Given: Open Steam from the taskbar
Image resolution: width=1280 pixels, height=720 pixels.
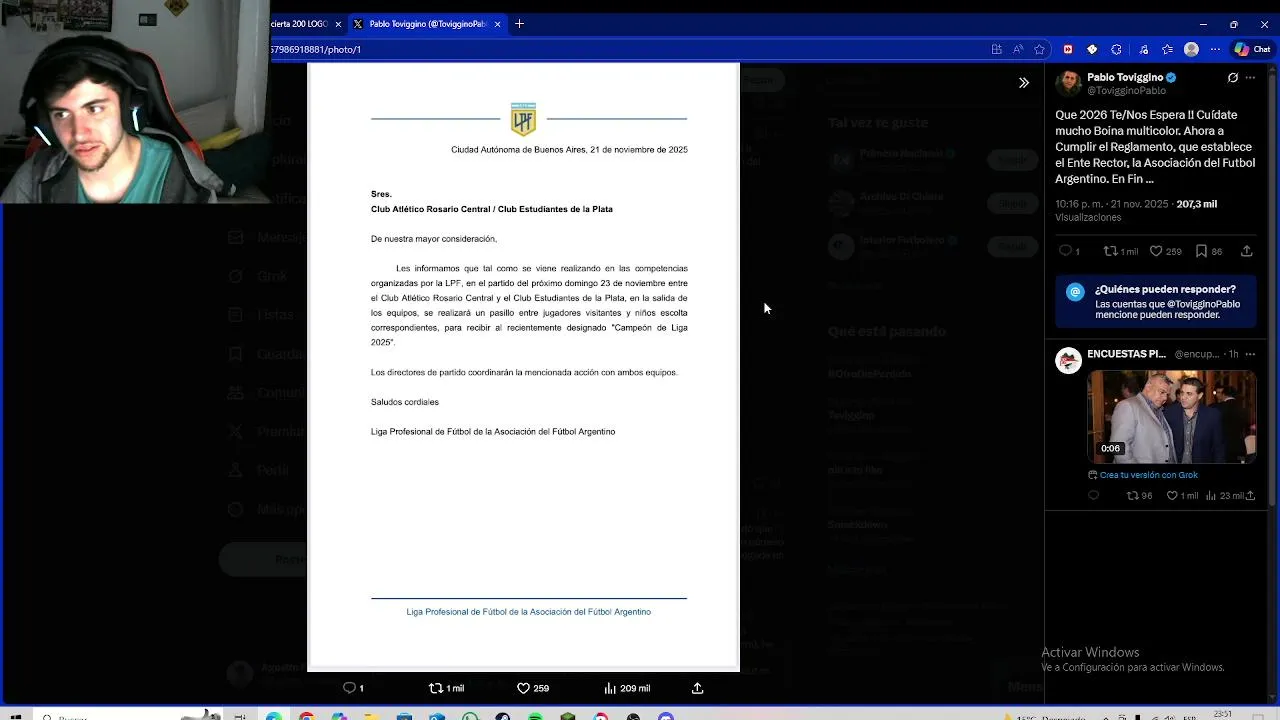Looking at the screenshot, I should point(502,716).
